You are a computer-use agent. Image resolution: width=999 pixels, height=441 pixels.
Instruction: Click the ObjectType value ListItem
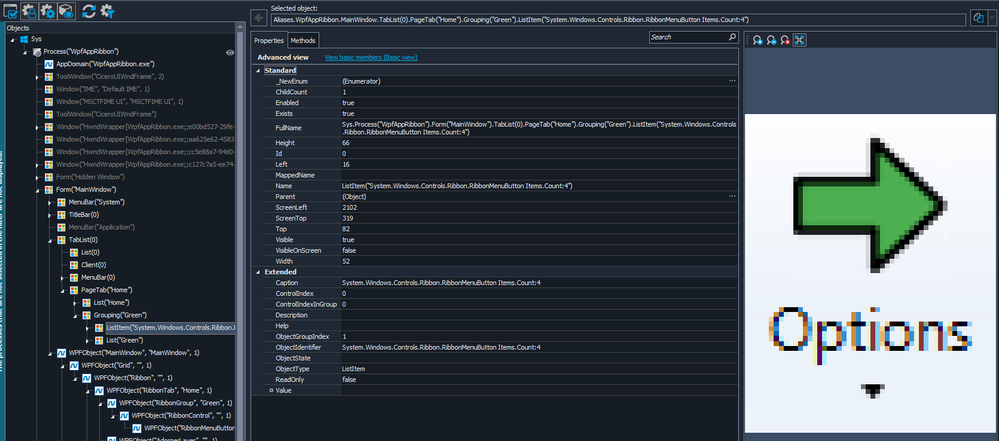[x=352, y=369]
